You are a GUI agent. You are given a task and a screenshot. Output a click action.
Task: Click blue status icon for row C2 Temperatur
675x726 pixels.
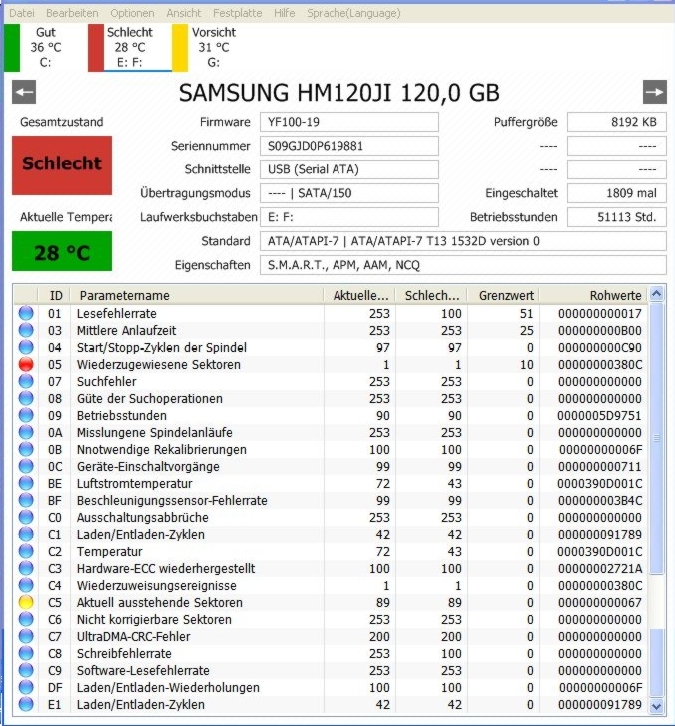tap(26, 551)
